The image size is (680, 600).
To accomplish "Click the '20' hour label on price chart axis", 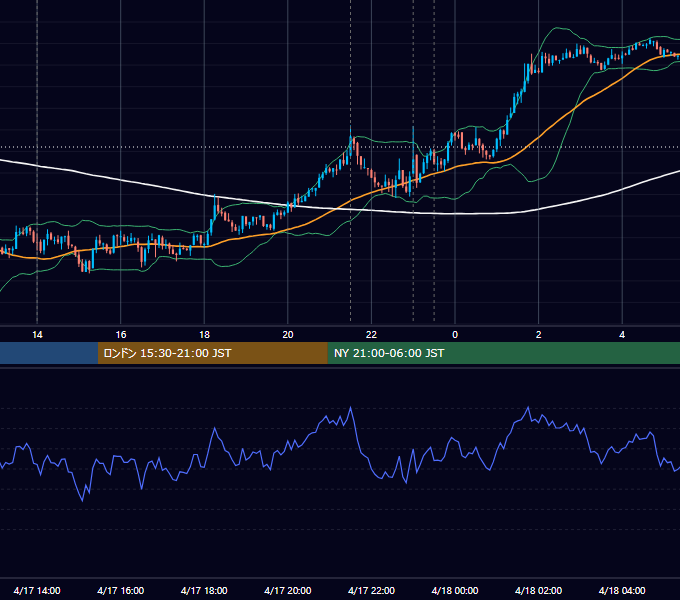I will coord(288,335).
